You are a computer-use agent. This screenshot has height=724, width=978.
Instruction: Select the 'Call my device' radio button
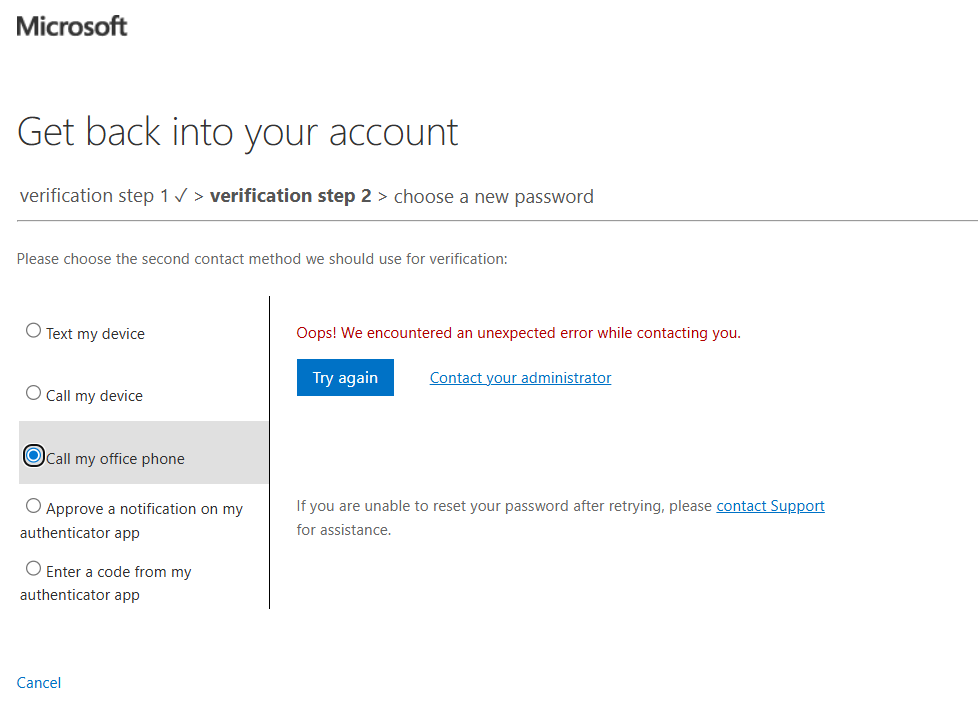click(34, 393)
